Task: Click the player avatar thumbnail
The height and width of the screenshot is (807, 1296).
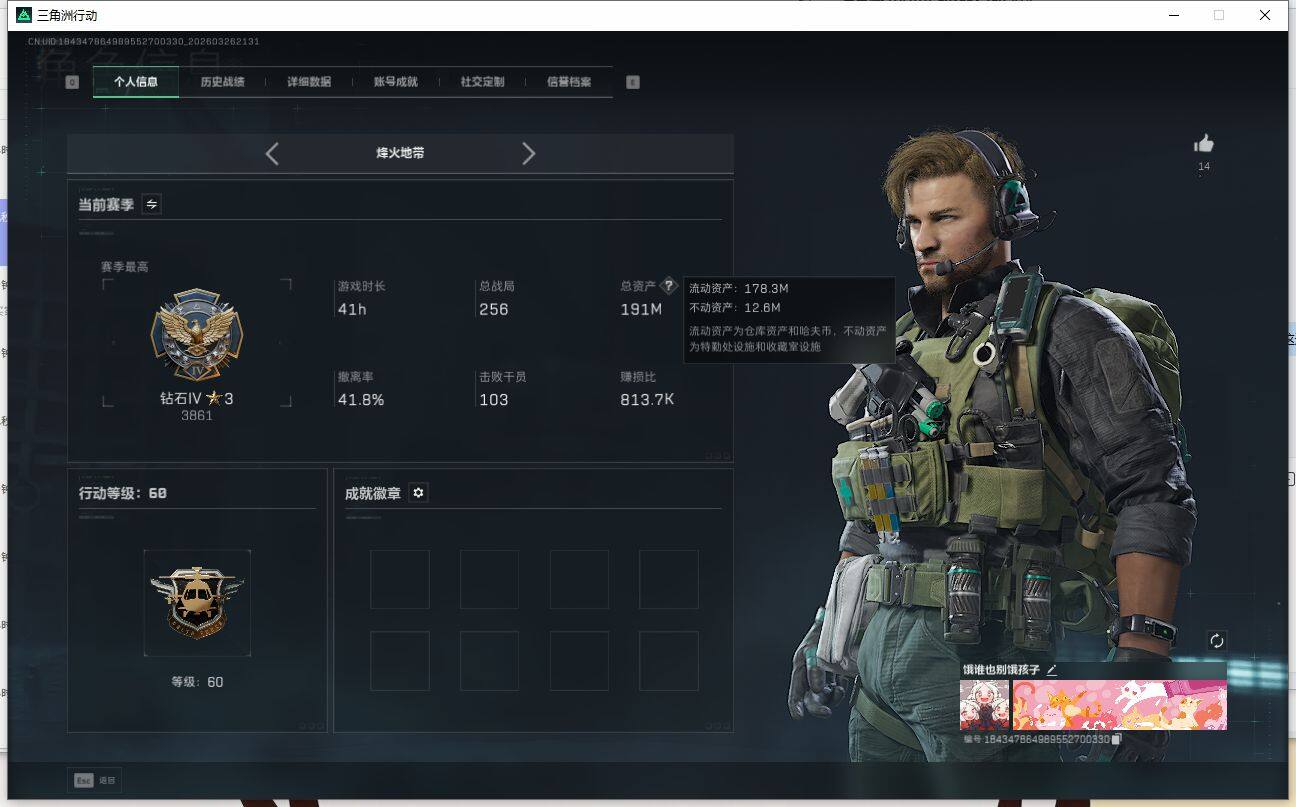Action: (985, 705)
